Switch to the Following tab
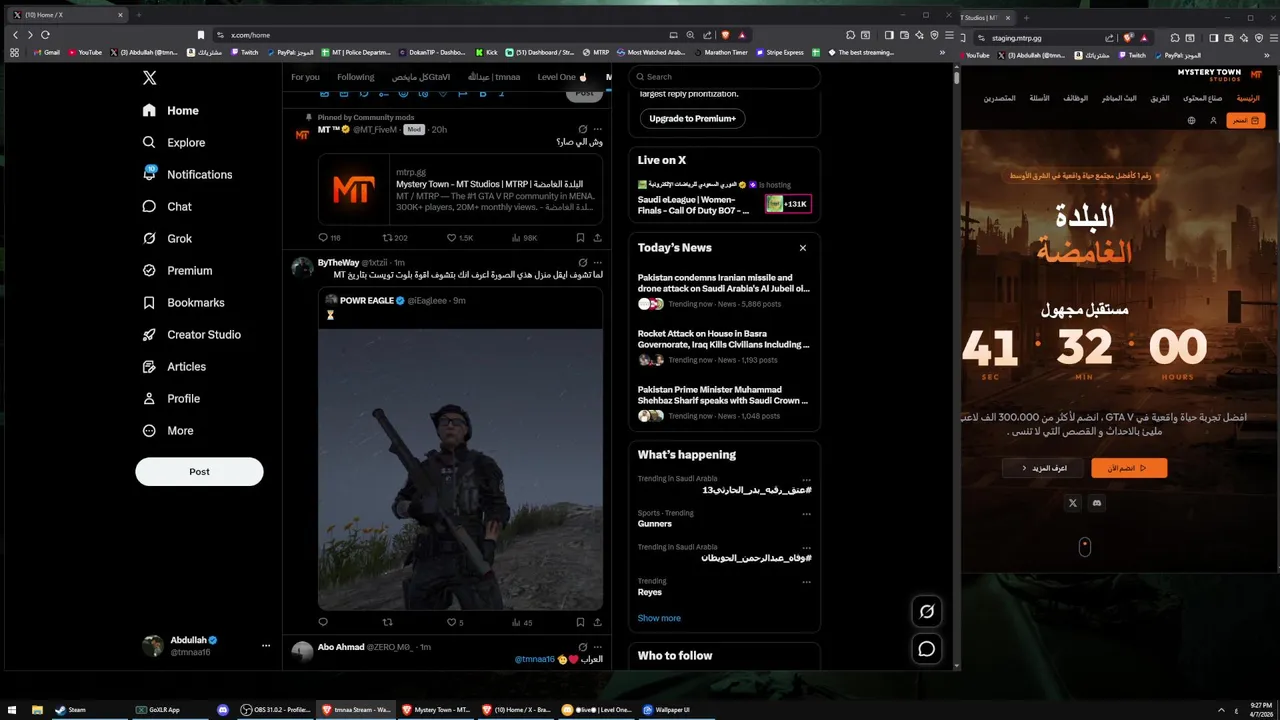 [355, 77]
